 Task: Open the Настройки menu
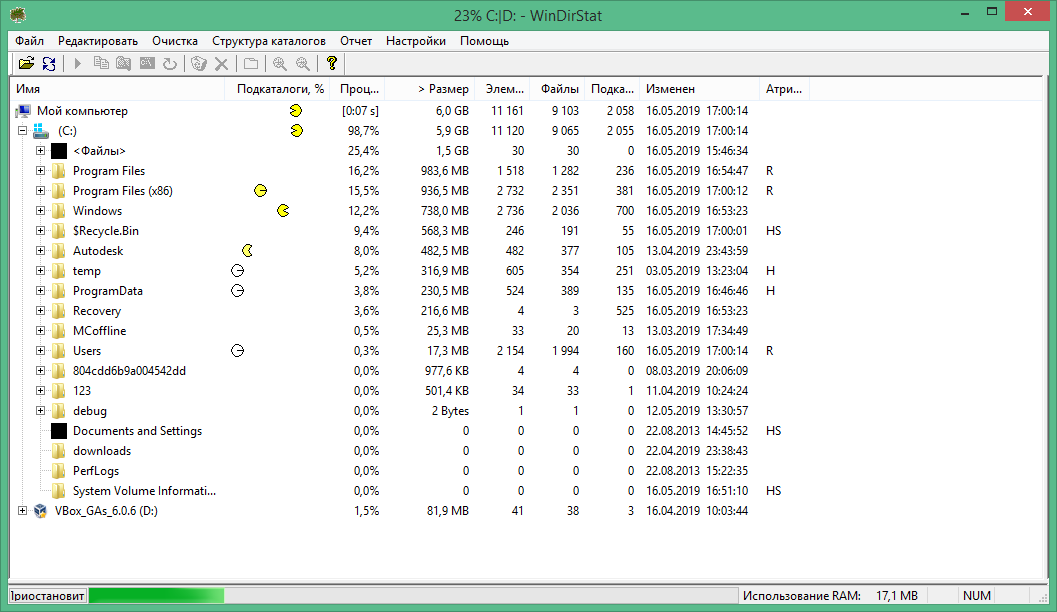point(415,41)
